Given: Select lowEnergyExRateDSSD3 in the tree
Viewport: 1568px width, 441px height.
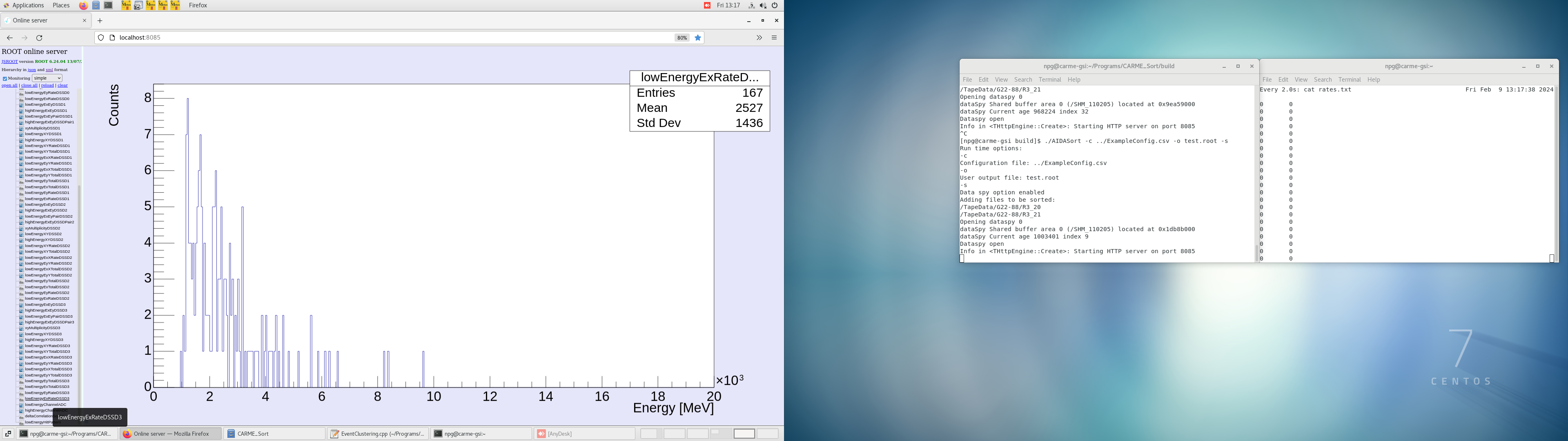Looking at the screenshot, I should pyautogui.click(x=47, y=399).
